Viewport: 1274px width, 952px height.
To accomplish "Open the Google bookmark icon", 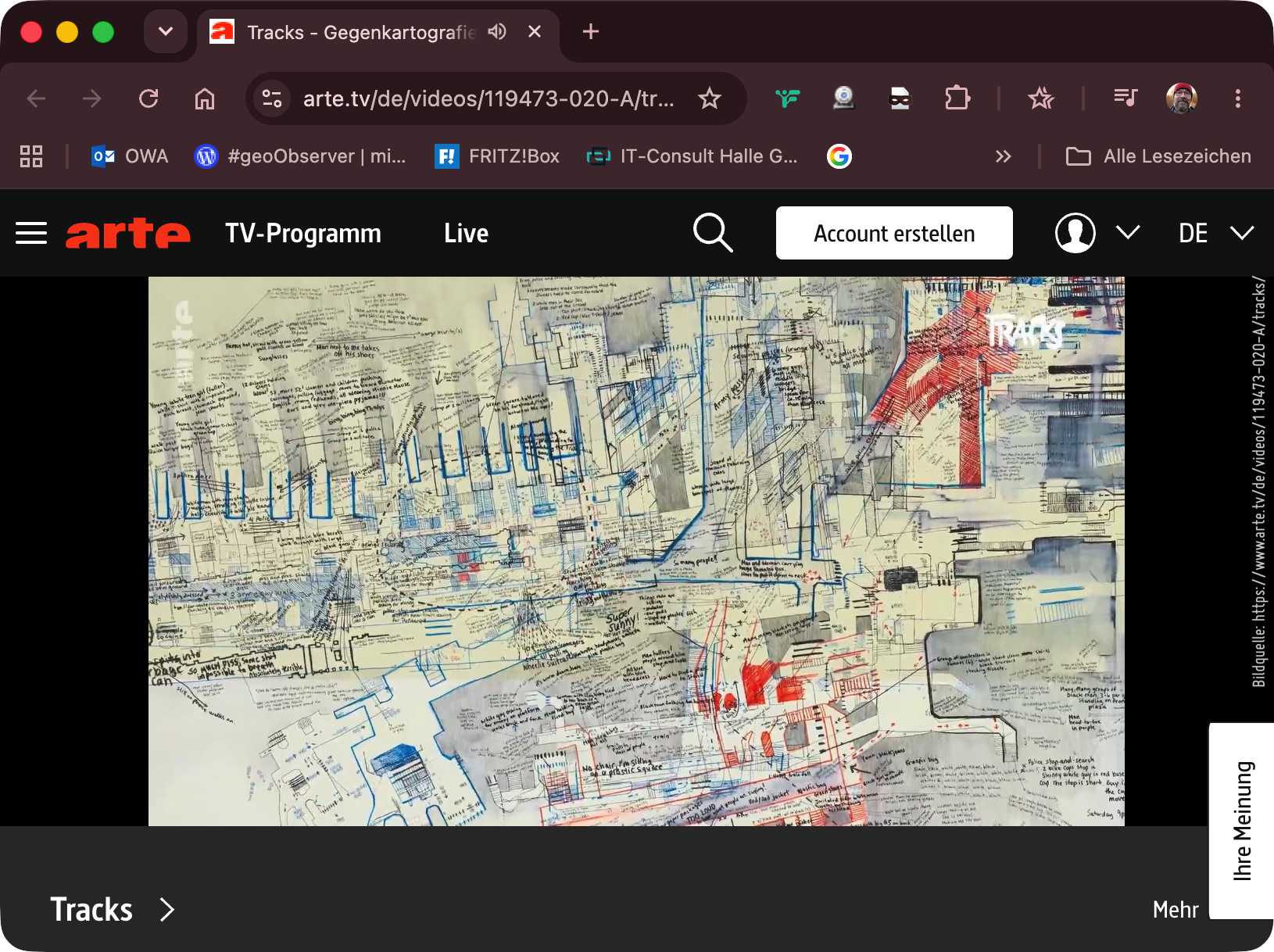I will (x=839, y=156).
